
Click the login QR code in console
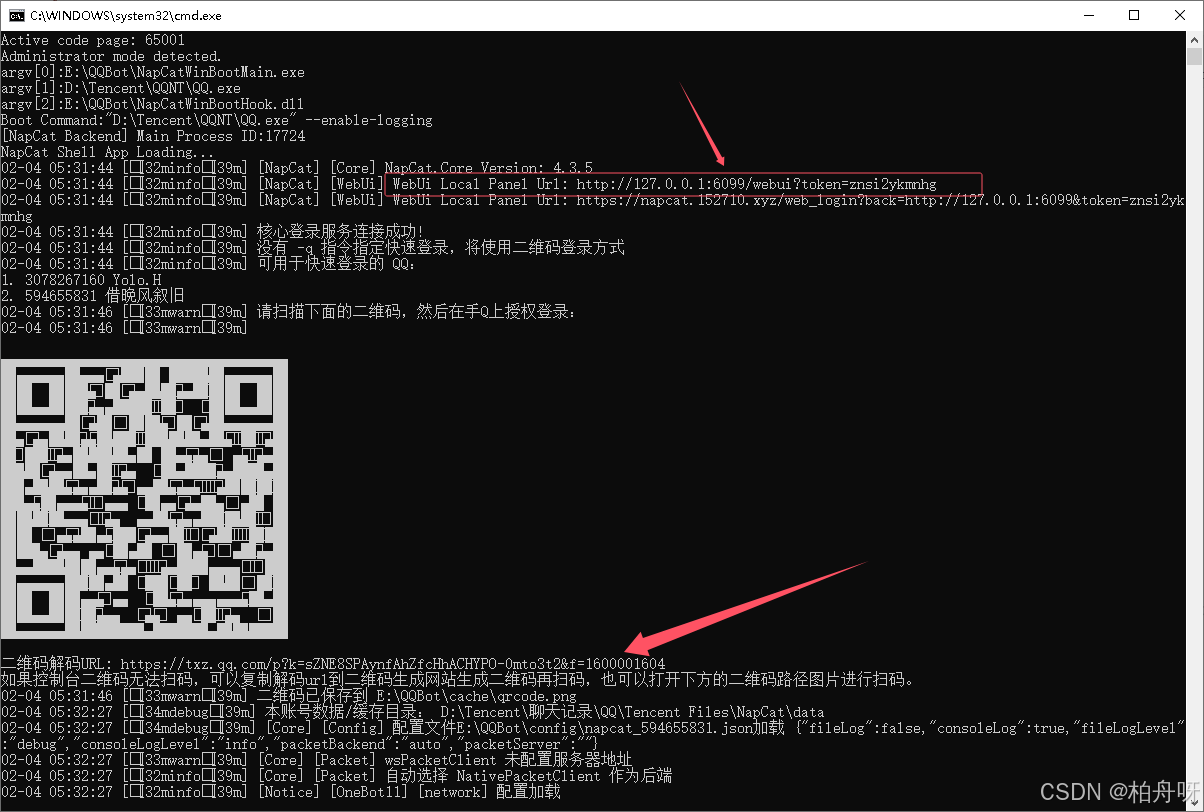pos(144,500)
